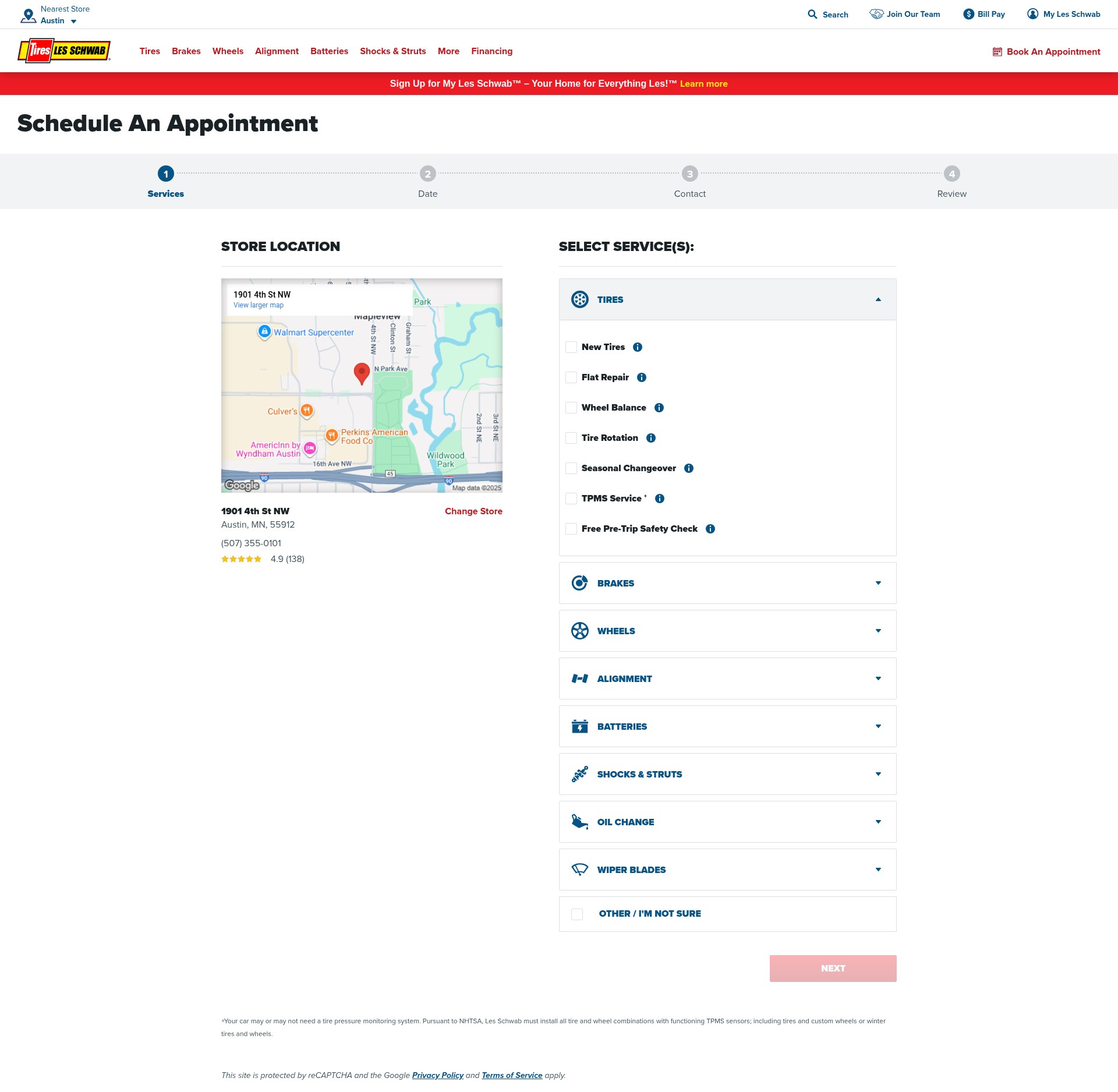Expand the Brakes section arrow
The width and height of the screenshot is (1118, 1092).
pos(878,583)
